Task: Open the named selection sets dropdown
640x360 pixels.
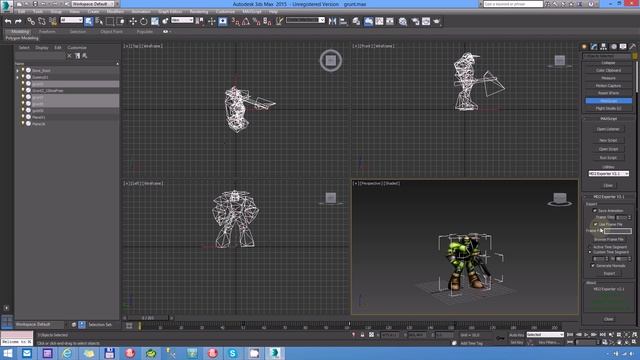Action: (x=305, y=20)
